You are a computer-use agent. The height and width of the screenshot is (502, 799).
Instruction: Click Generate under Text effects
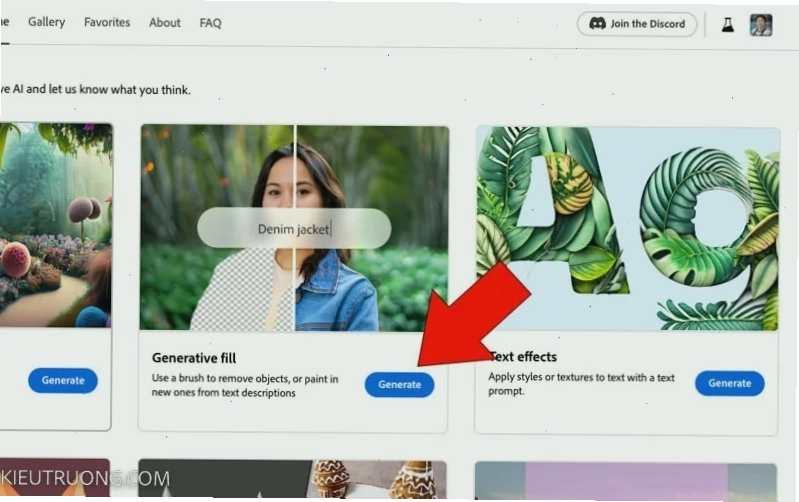(x=730, y=383)
